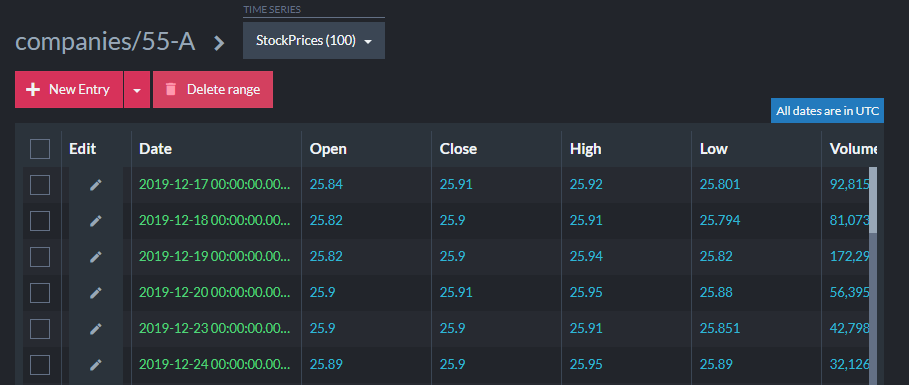Click the Volume column header
Screen dimensions: 909x385
[853, 149]
